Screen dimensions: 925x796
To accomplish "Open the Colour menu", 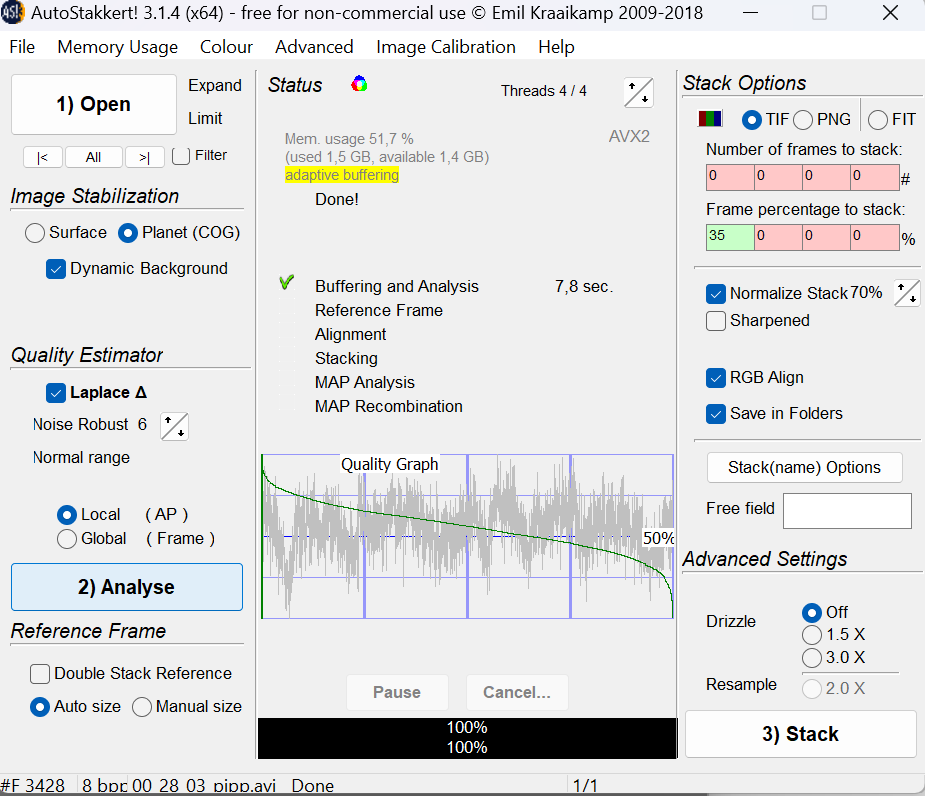I will tap(227, 47).
